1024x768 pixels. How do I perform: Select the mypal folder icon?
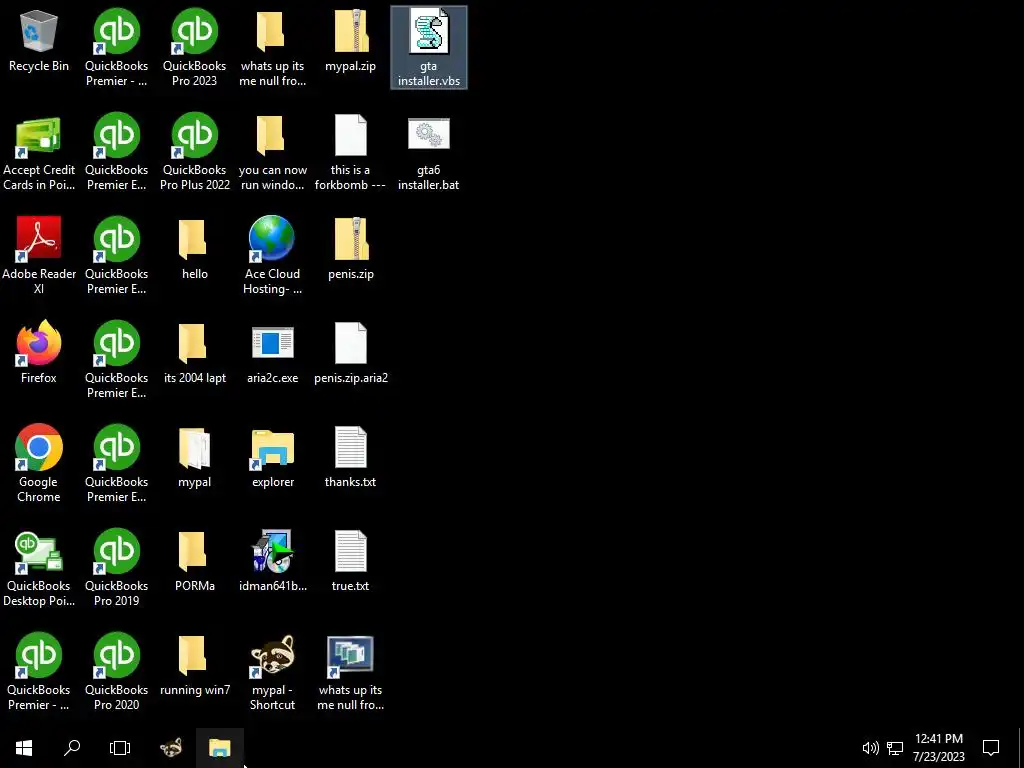(x=195, y=458)
